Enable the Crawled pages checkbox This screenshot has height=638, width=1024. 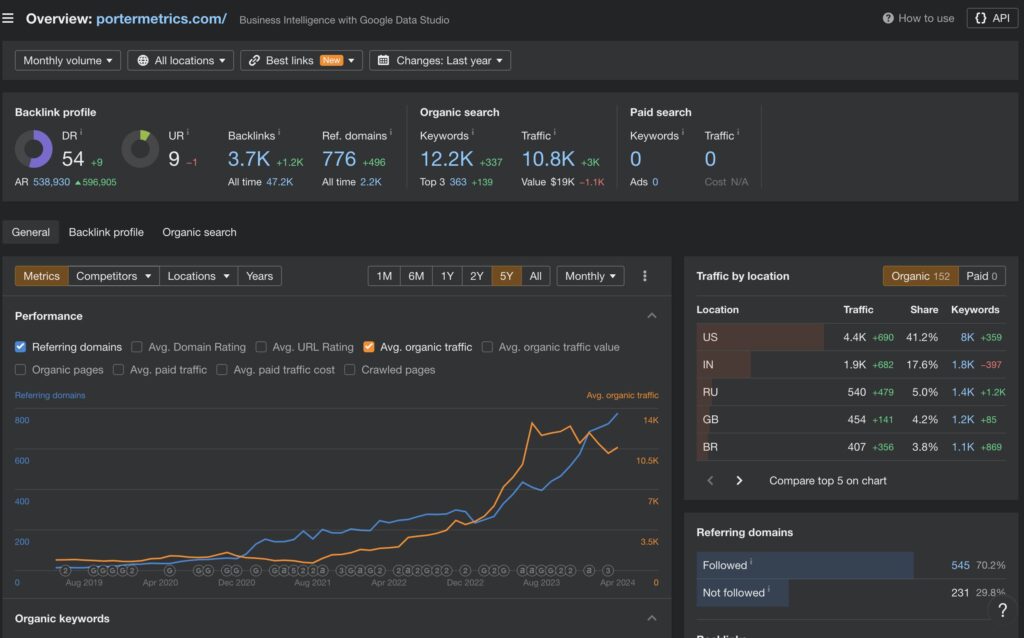point(349,370)
